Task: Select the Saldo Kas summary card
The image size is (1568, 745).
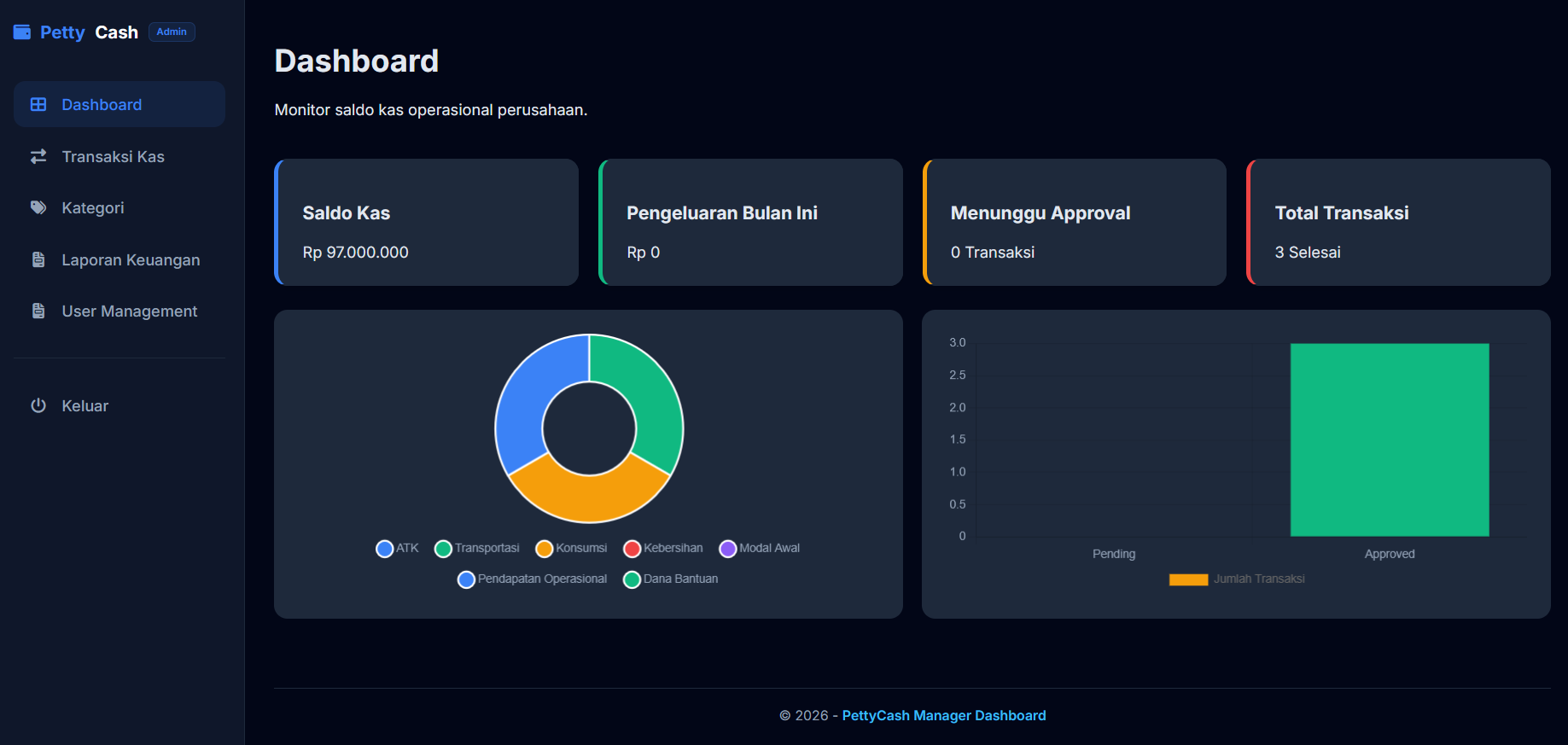Action: pos(427,222)
